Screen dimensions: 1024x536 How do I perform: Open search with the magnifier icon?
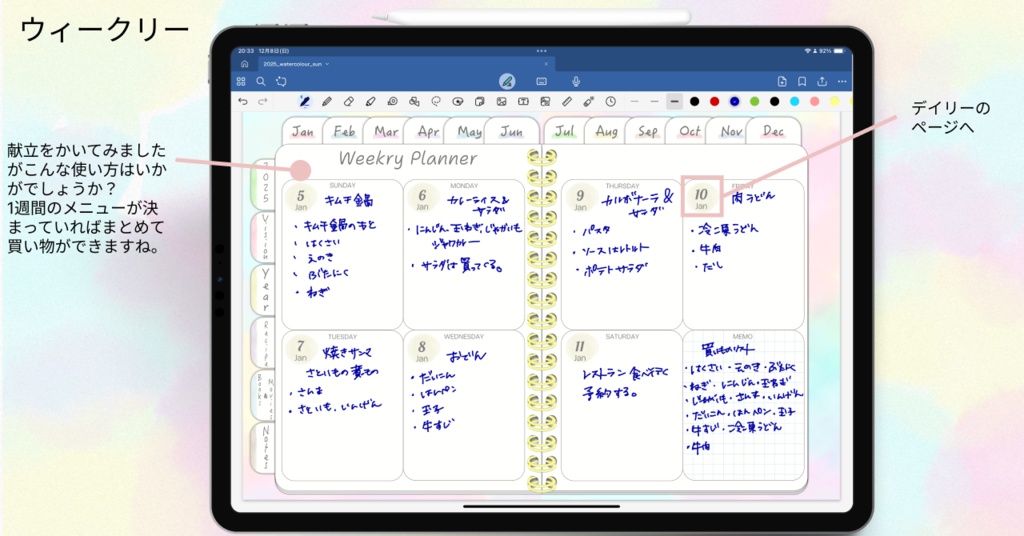(261, 82)
